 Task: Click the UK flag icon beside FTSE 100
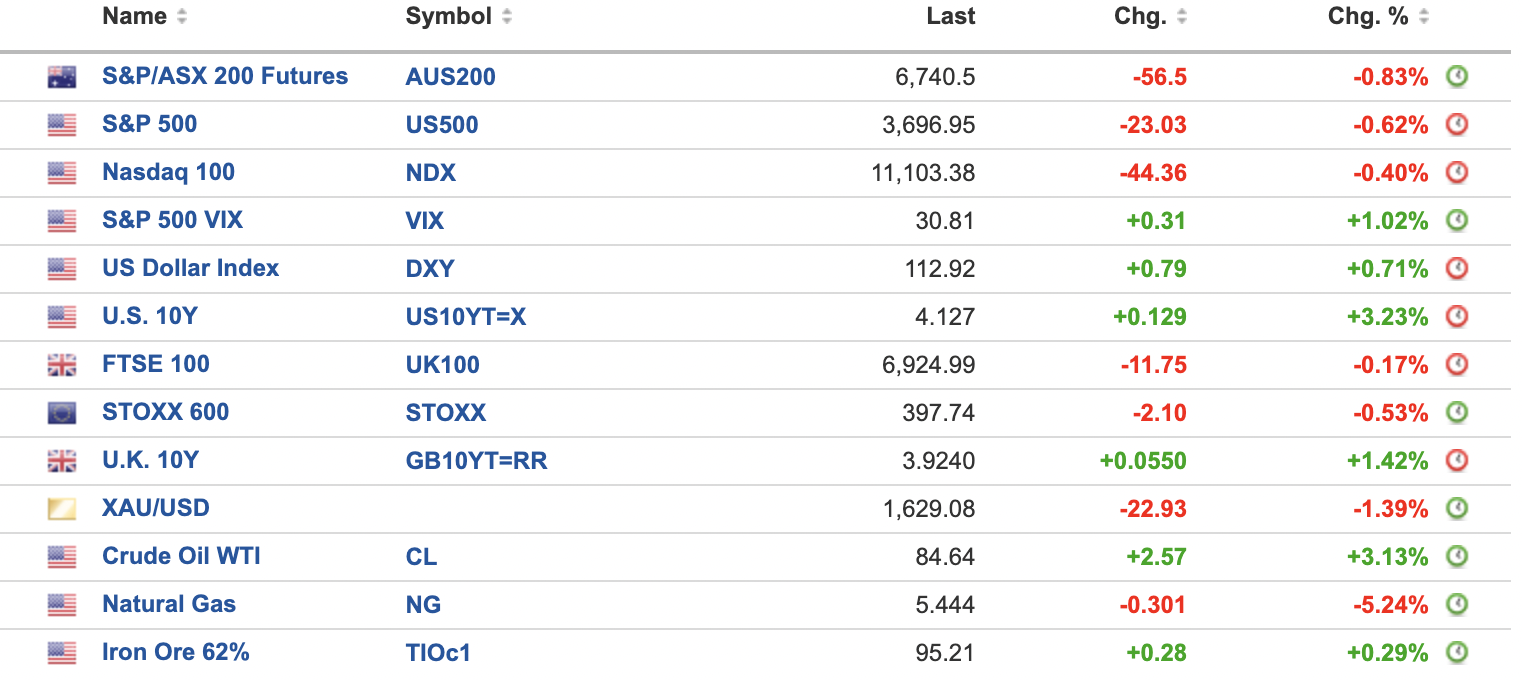click(62, 365)
